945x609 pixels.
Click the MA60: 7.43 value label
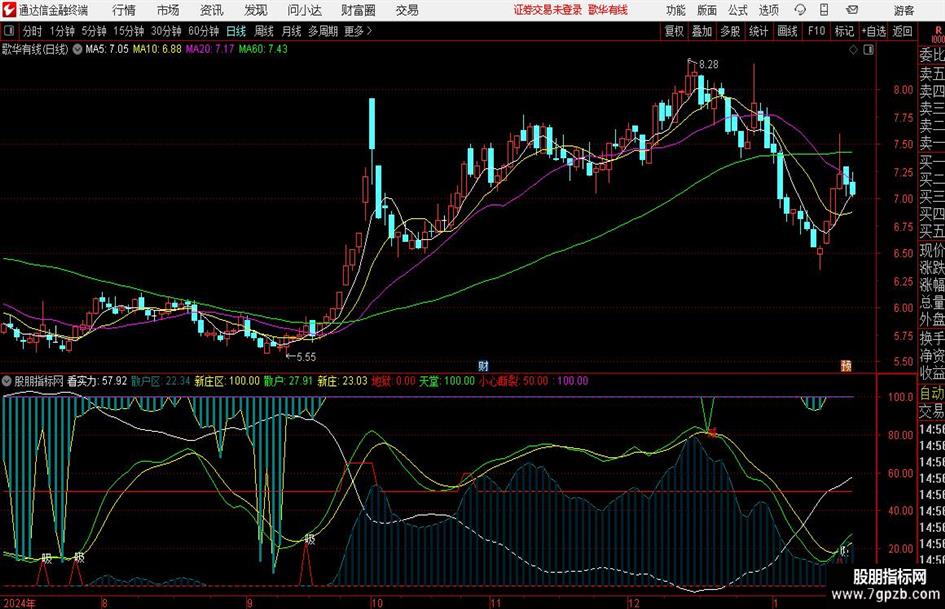[x=263, y=49]
